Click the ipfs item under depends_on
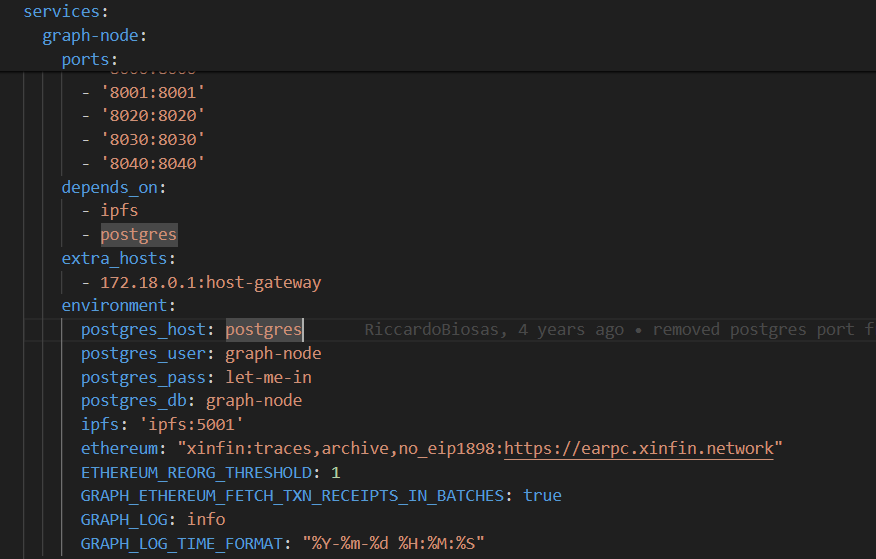The image size is (876, 559). pyautogui.click(x=119, y=211)
